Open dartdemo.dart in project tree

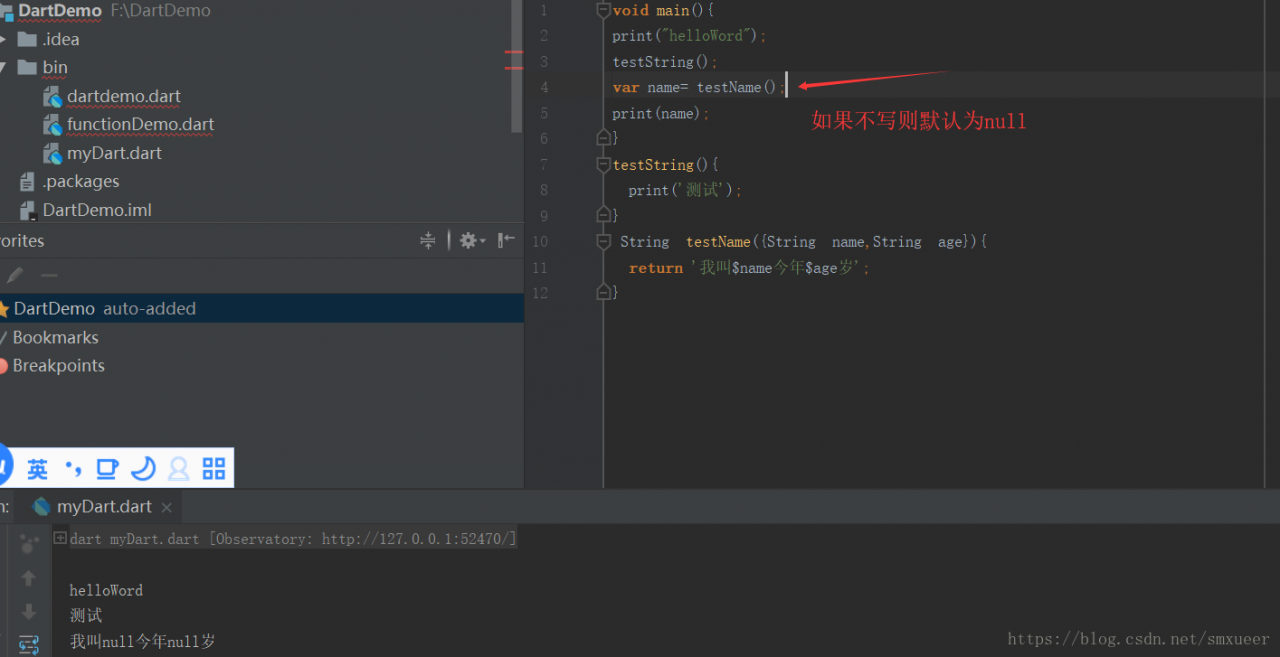tap(124, 97)
